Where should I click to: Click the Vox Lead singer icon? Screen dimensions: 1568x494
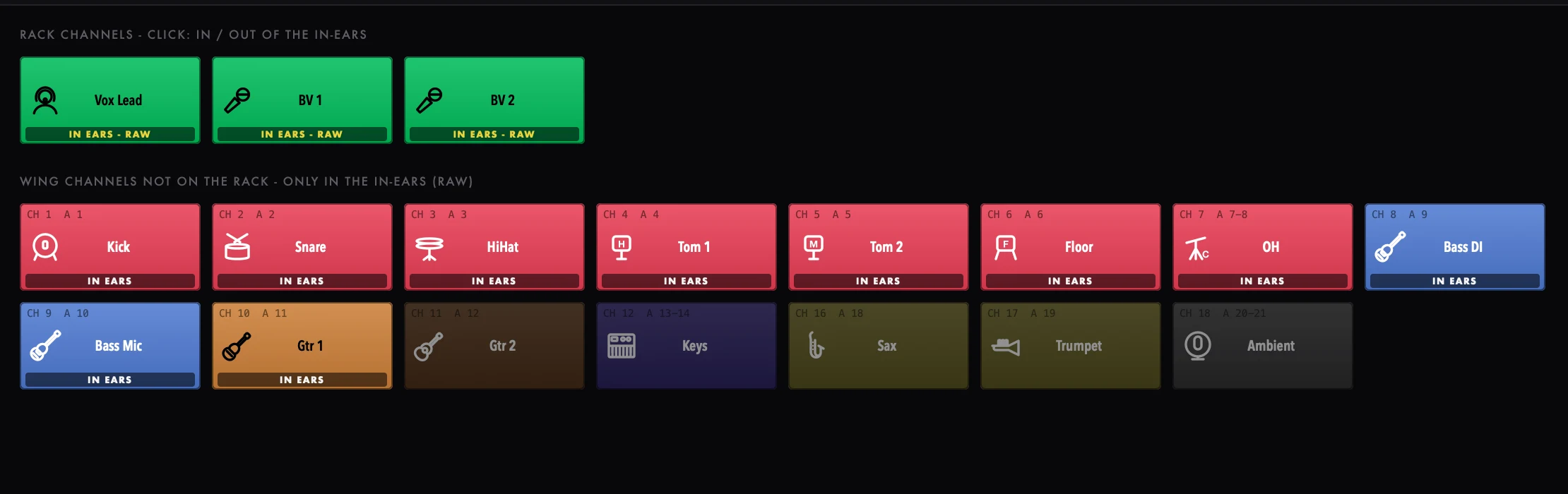[45, 100]
